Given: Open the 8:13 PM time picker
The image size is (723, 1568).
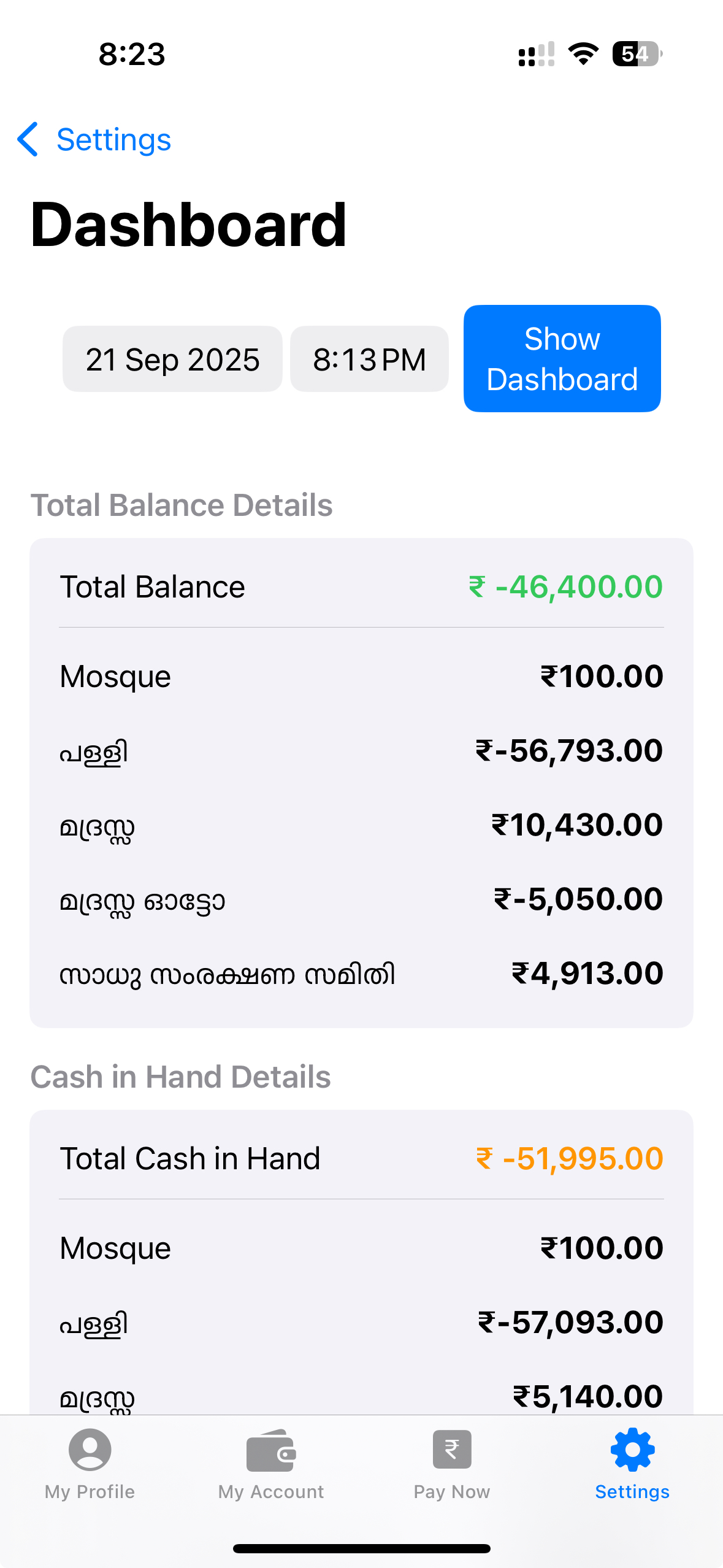Looking at the screenshot, I should (369, 359).
